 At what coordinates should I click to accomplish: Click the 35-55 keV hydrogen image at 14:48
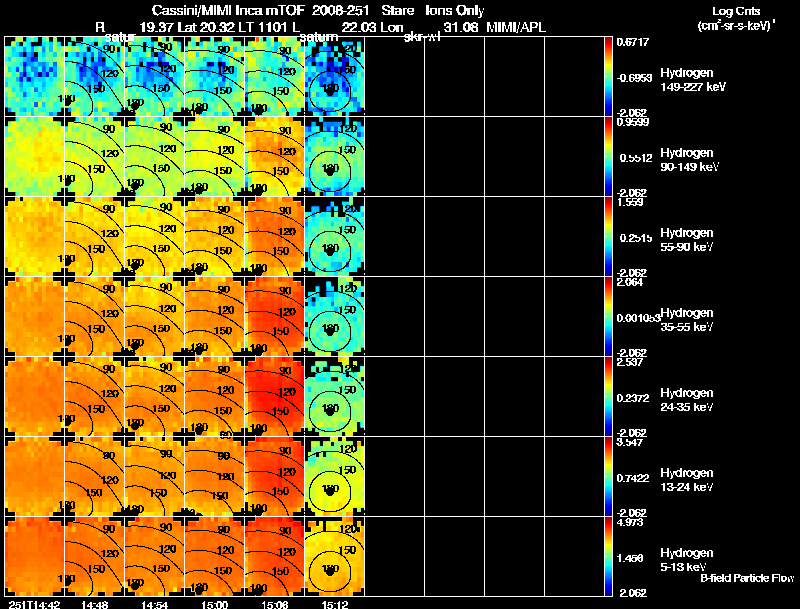coord(94,317)
